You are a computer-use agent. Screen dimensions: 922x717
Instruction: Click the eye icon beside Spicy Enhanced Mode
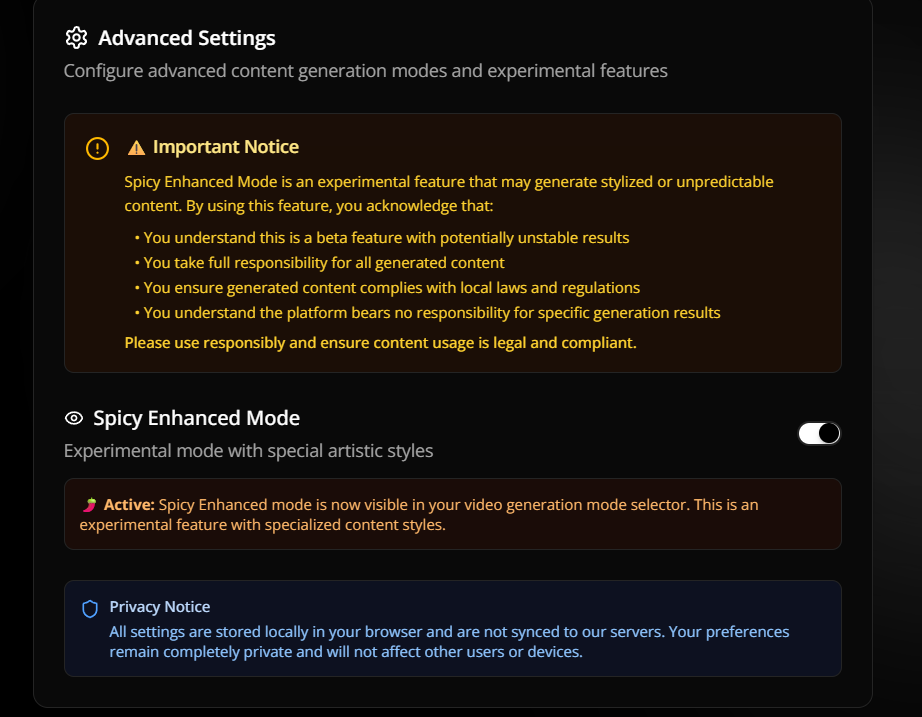[74, 418]
